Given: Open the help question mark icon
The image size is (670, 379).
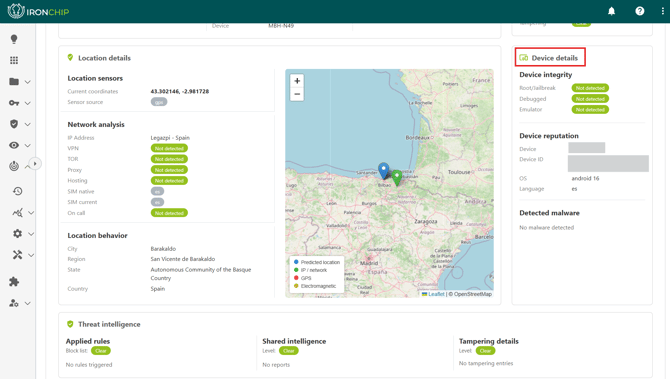Looking at the screenshot, I should click(x=640, y=11).
